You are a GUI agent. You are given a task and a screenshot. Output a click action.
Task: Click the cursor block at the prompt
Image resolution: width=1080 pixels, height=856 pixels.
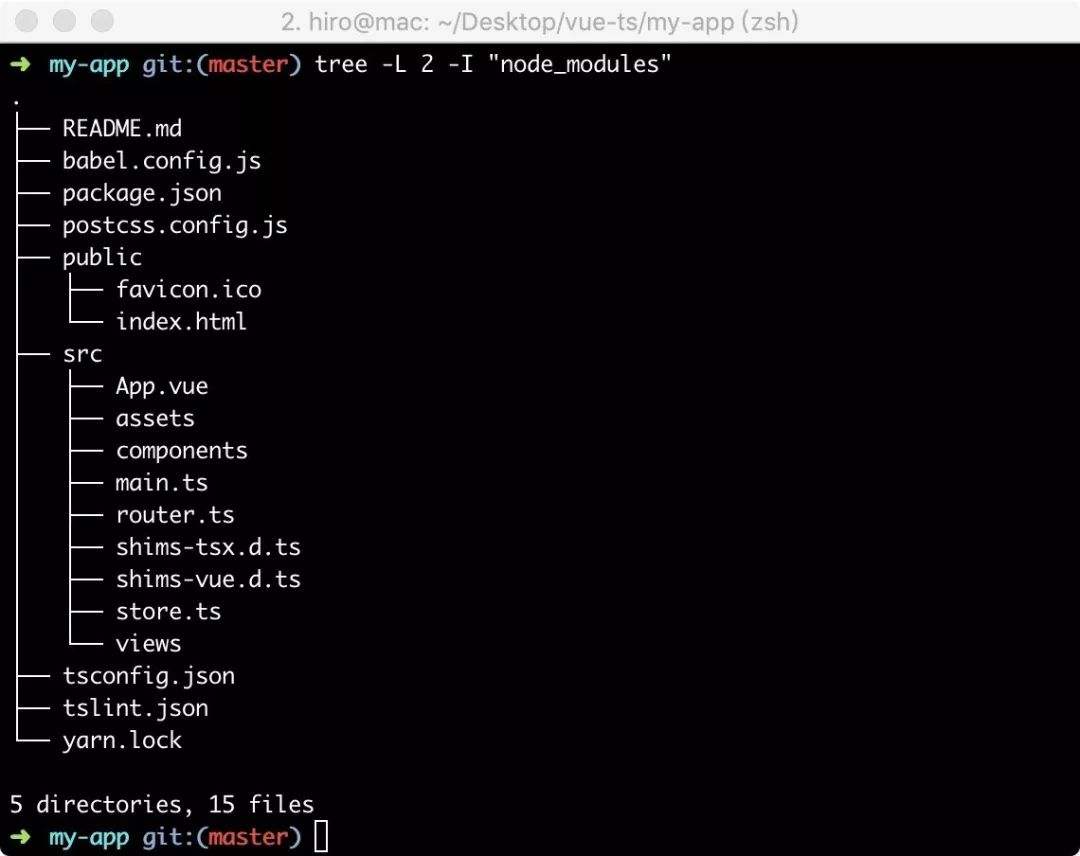(x=321, y=837)
